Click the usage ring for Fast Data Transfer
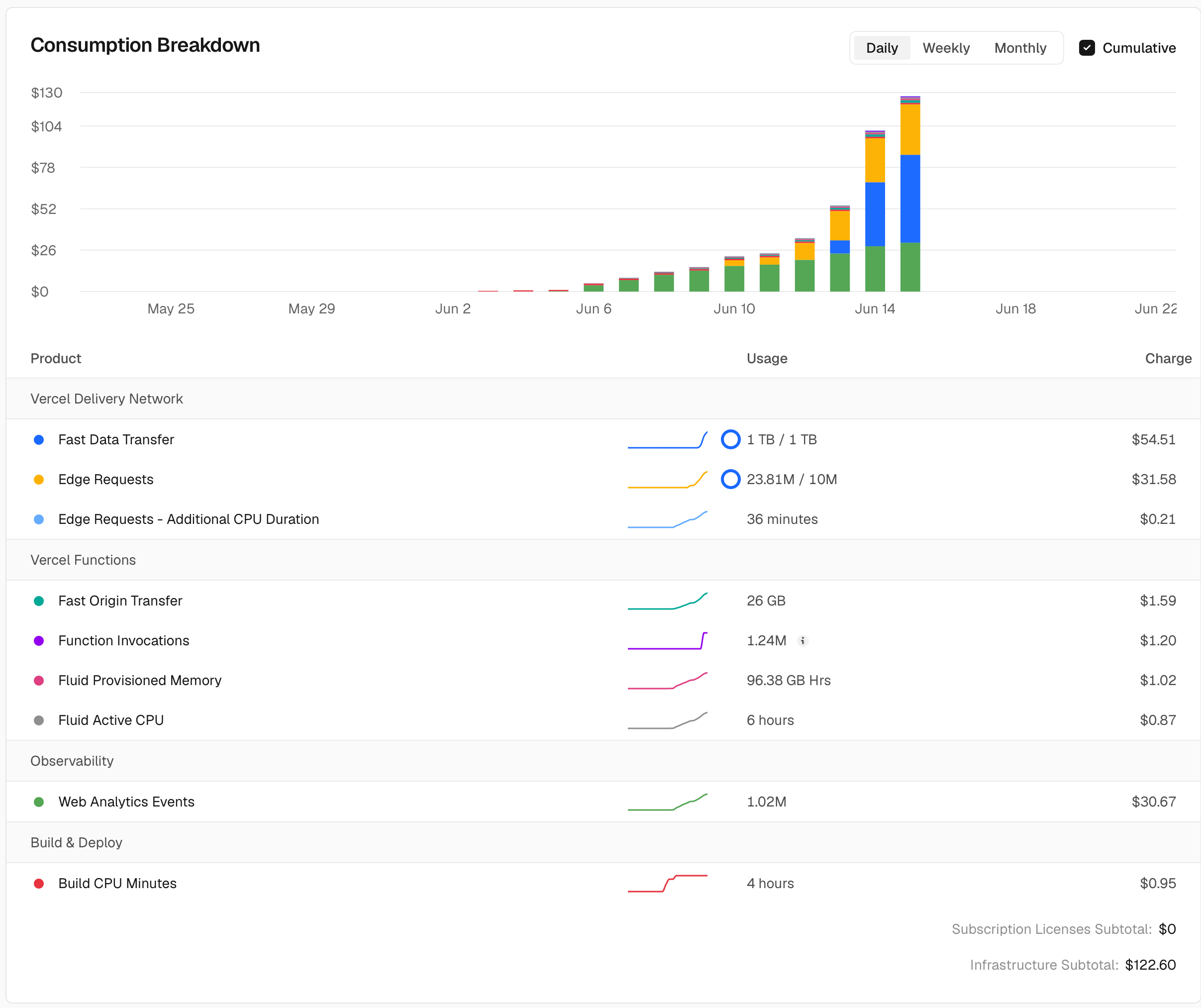 click(x=730, y=439)
